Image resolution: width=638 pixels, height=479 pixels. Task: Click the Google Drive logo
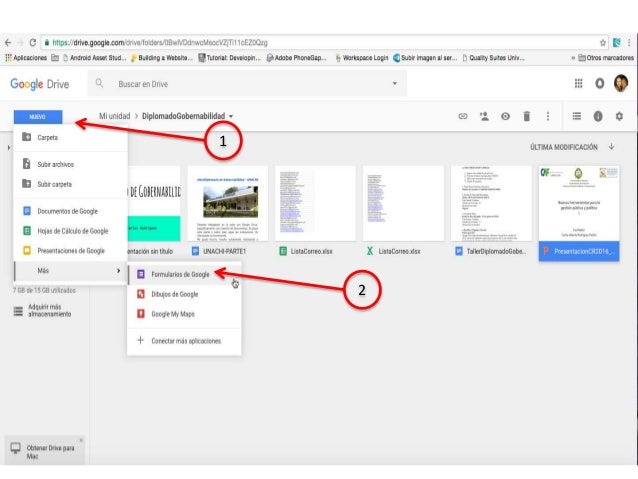(39, 84)
